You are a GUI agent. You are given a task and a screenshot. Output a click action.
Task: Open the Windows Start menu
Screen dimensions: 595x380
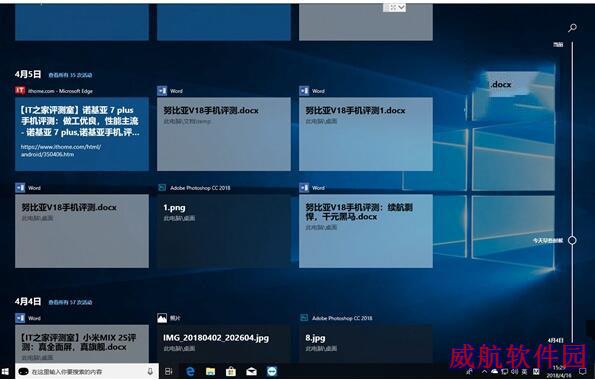point(5,372)
